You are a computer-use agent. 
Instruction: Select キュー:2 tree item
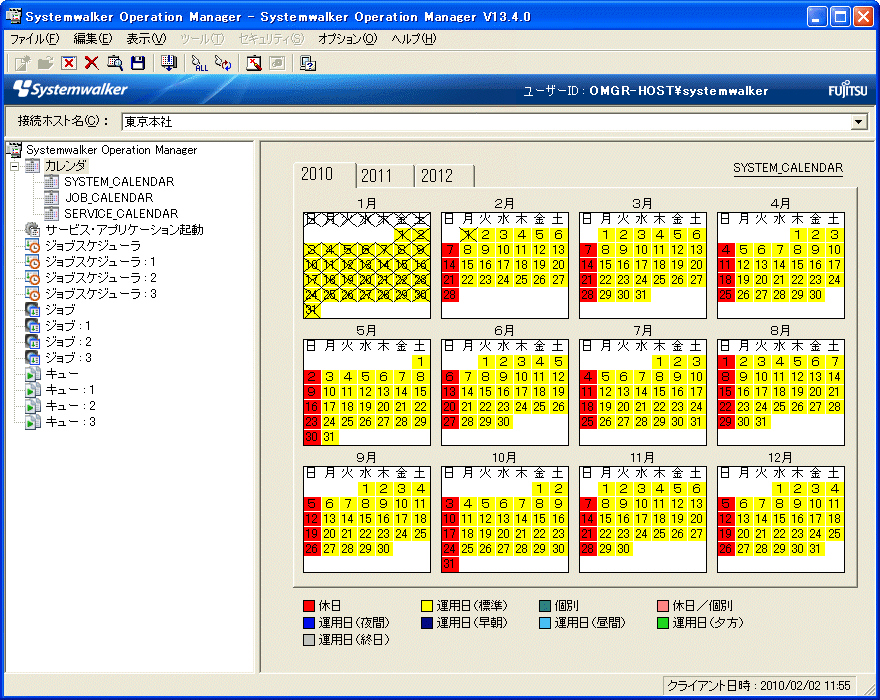tap(70, 406)
